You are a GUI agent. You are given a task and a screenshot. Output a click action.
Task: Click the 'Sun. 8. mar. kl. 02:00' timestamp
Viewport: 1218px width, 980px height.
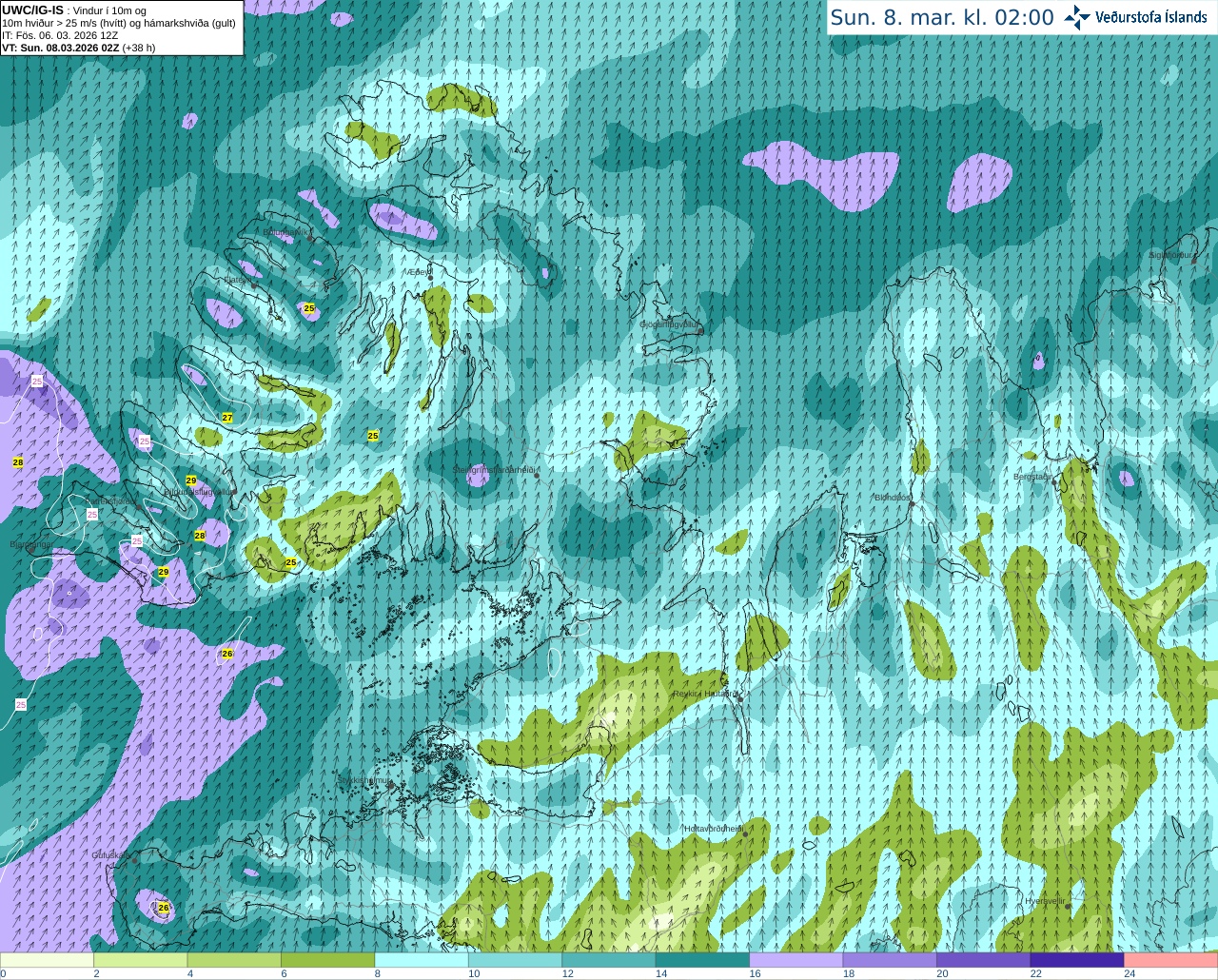click(x=942, y=17)
